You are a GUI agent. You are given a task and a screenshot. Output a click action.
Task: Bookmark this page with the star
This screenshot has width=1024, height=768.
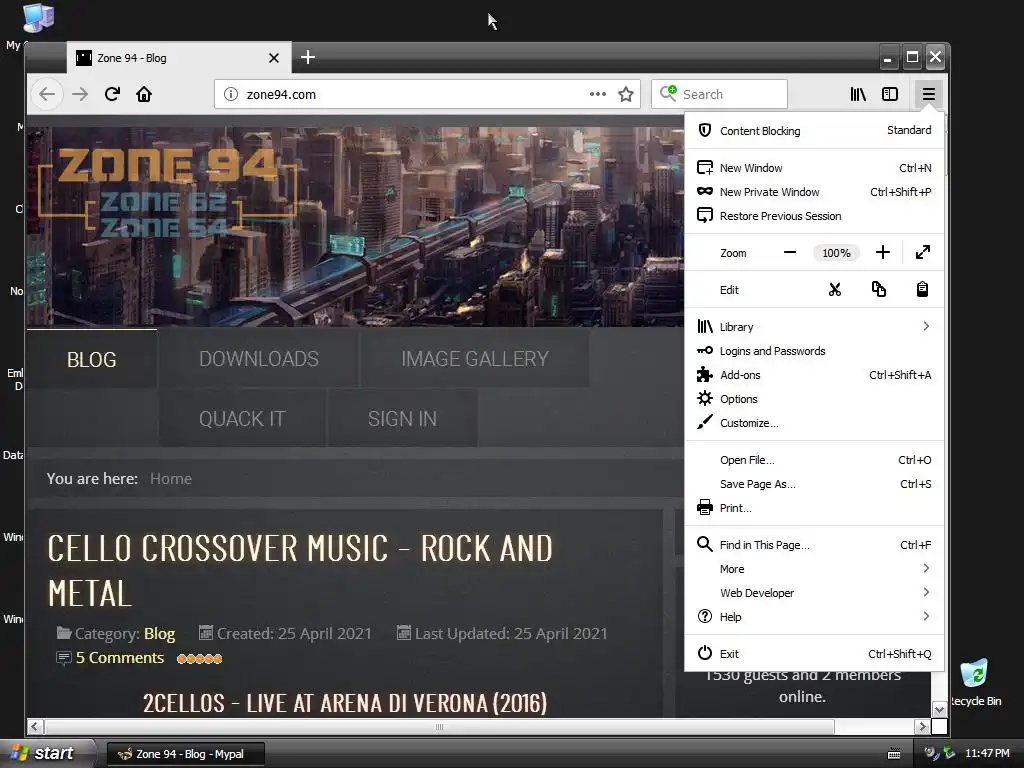626,94
